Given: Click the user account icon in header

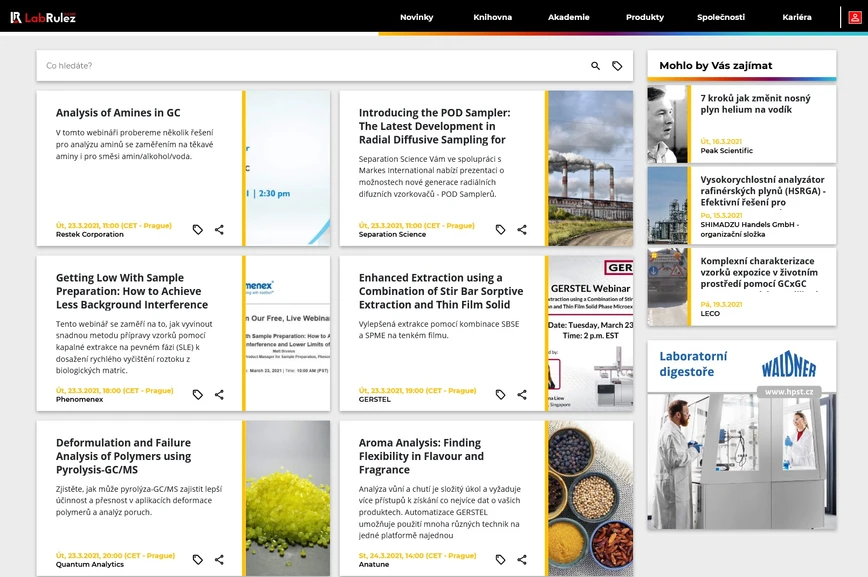Looking at the screenshot, I should (855, 17).
